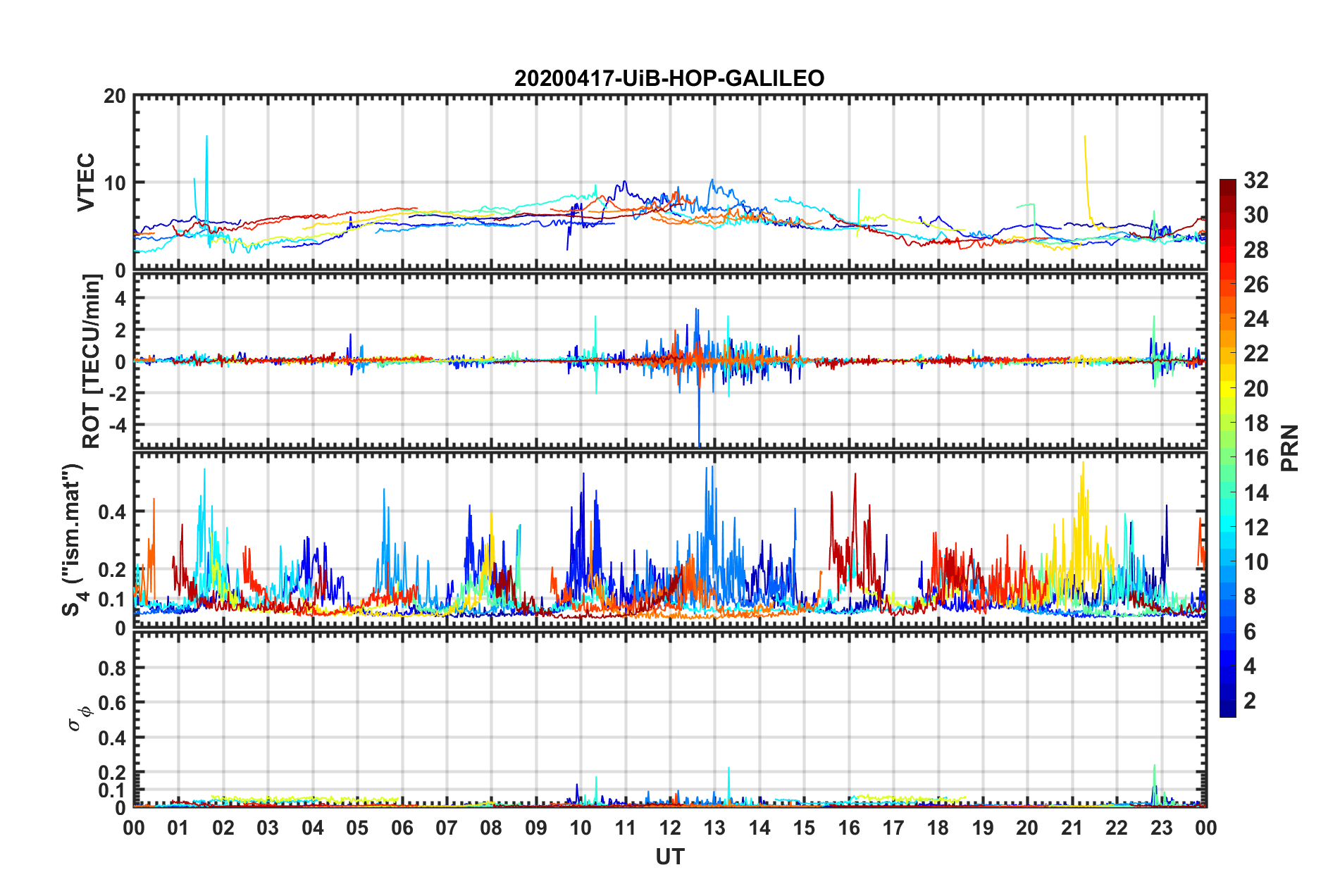This screenshot has width=1340, height=896.
Task: Click the 0.1 tick on the sigma-phi axis
Action: (x=113, y=790)
